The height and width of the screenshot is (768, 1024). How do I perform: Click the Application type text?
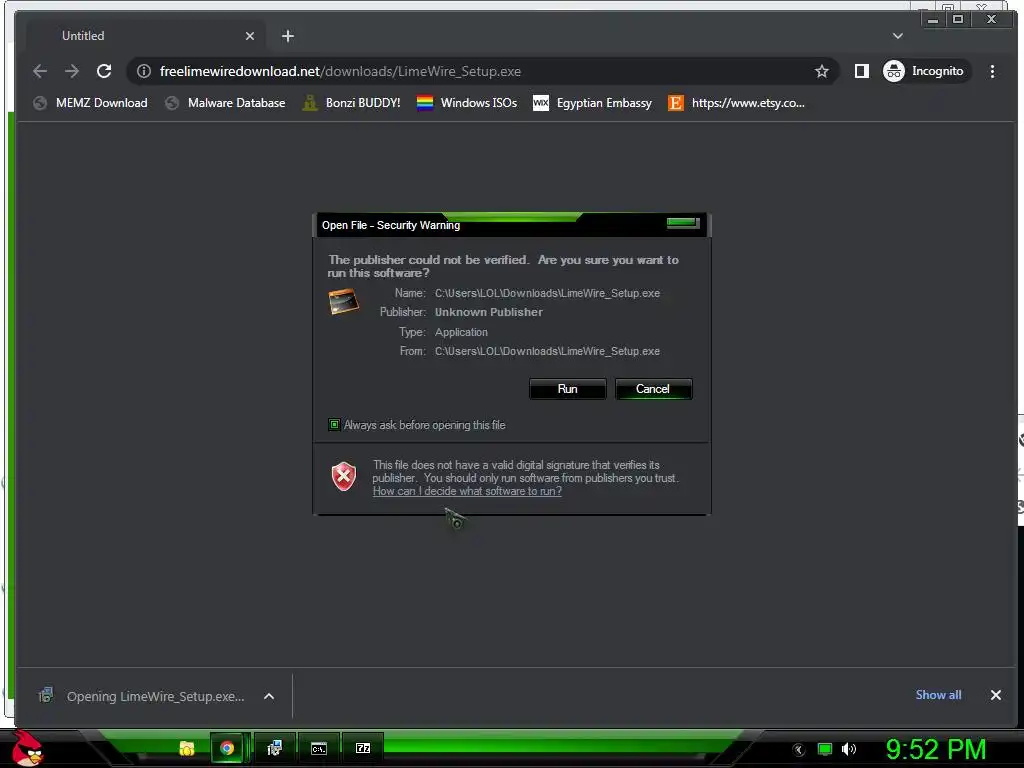(x=461, y=332)
